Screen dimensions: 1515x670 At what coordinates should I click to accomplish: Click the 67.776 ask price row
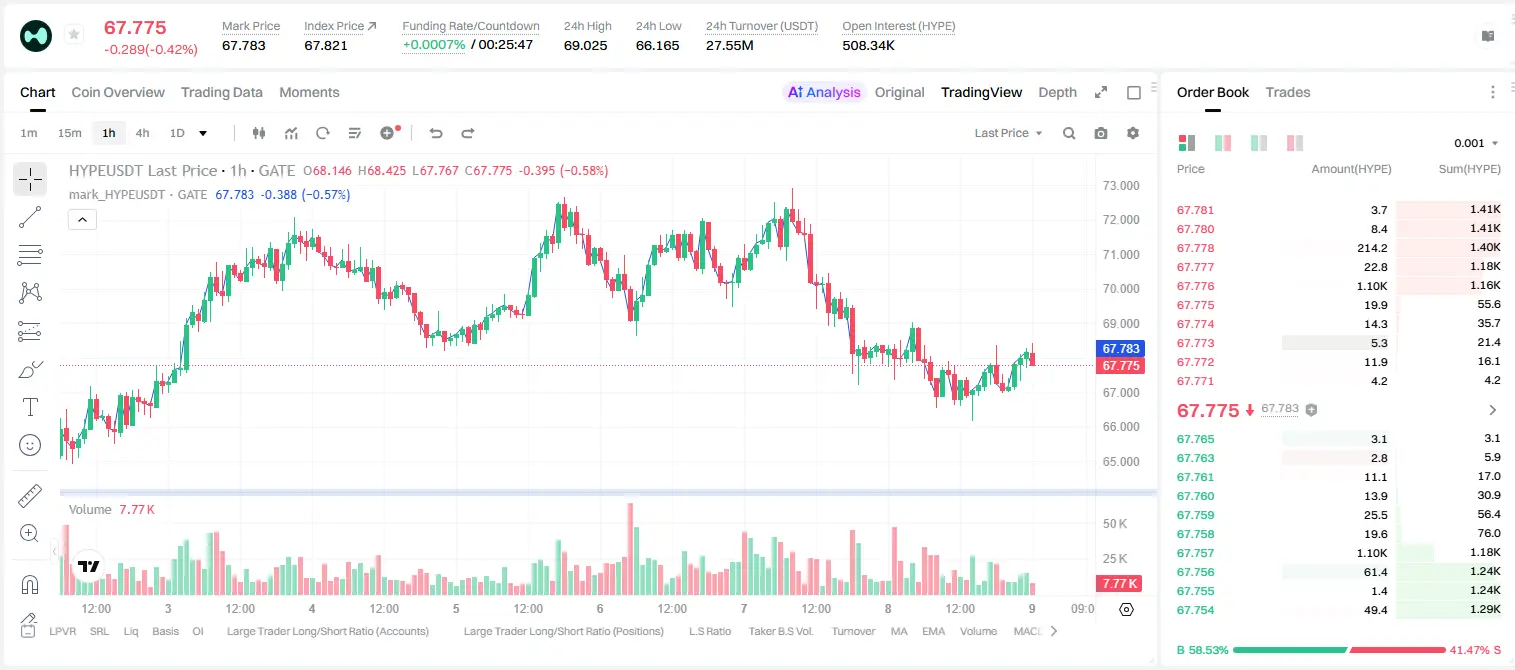[x=1338, y=286]
